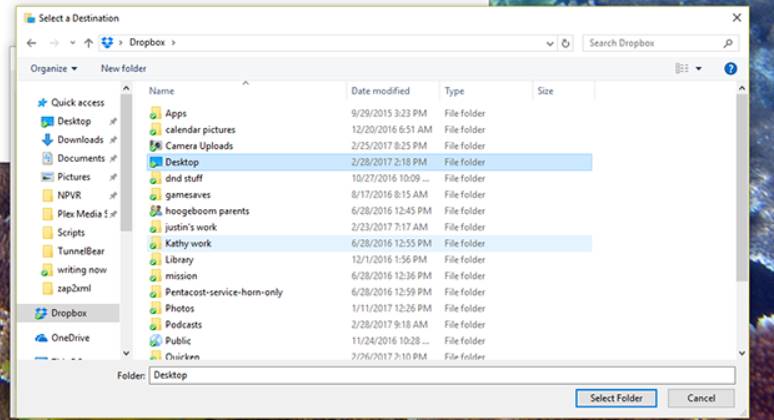
Task: Click the Refresh icon in address bar
Action: (566, 43)
